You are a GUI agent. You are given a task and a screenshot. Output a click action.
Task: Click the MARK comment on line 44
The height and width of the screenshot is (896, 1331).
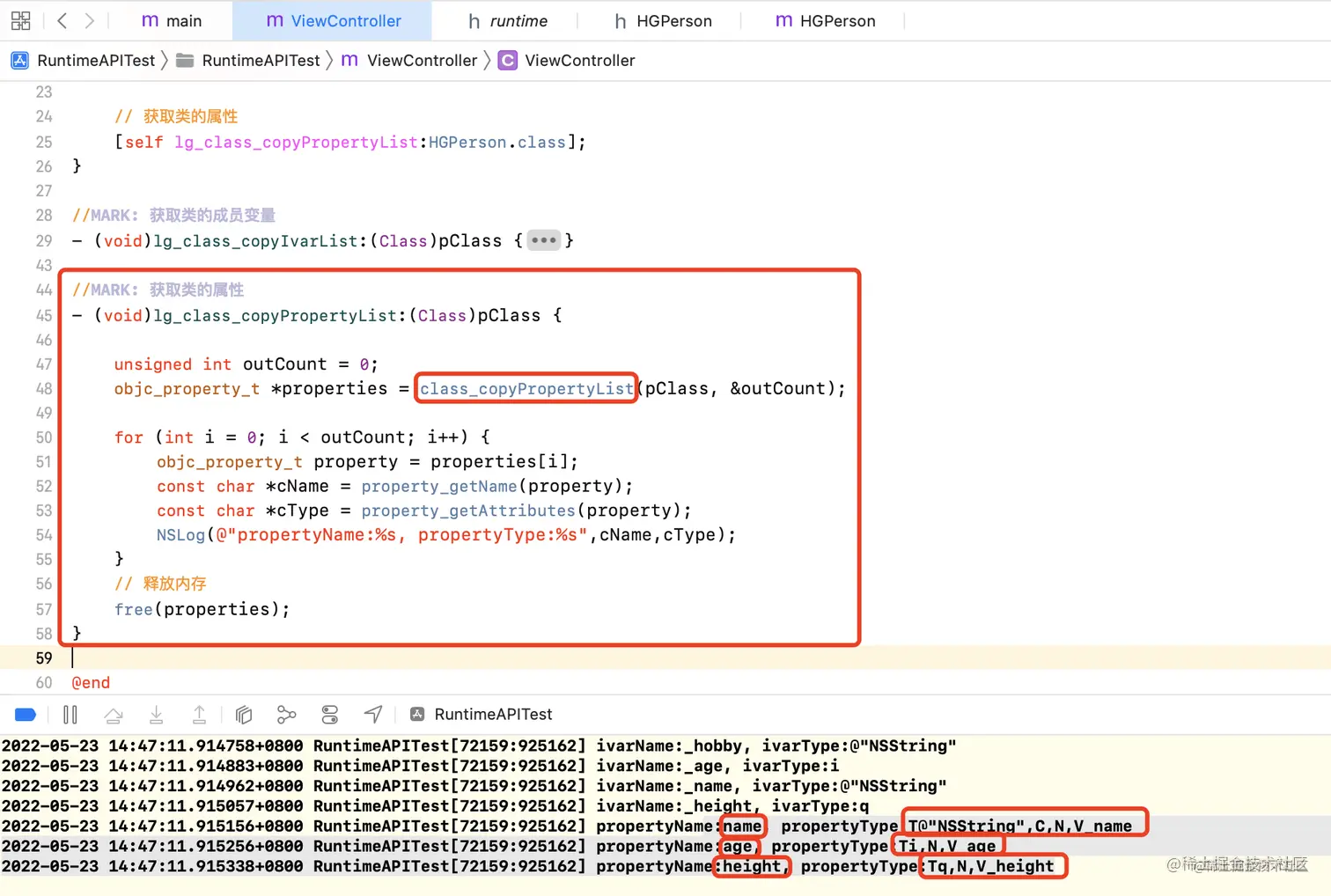158,290
